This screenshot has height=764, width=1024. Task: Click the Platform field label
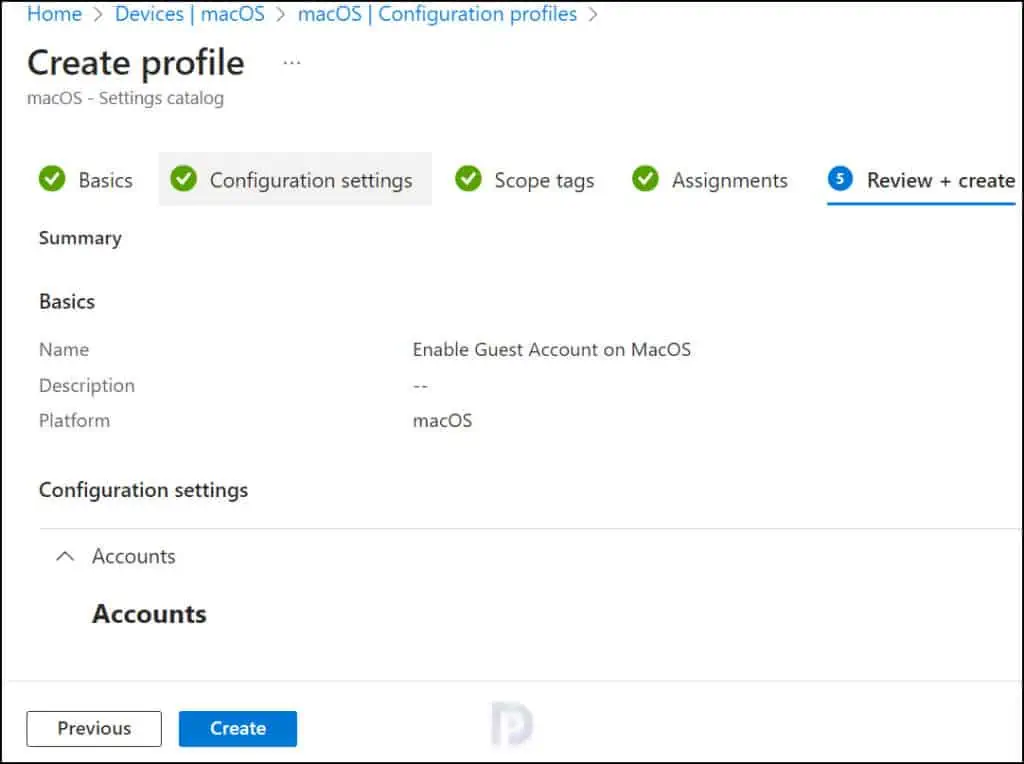74,421
